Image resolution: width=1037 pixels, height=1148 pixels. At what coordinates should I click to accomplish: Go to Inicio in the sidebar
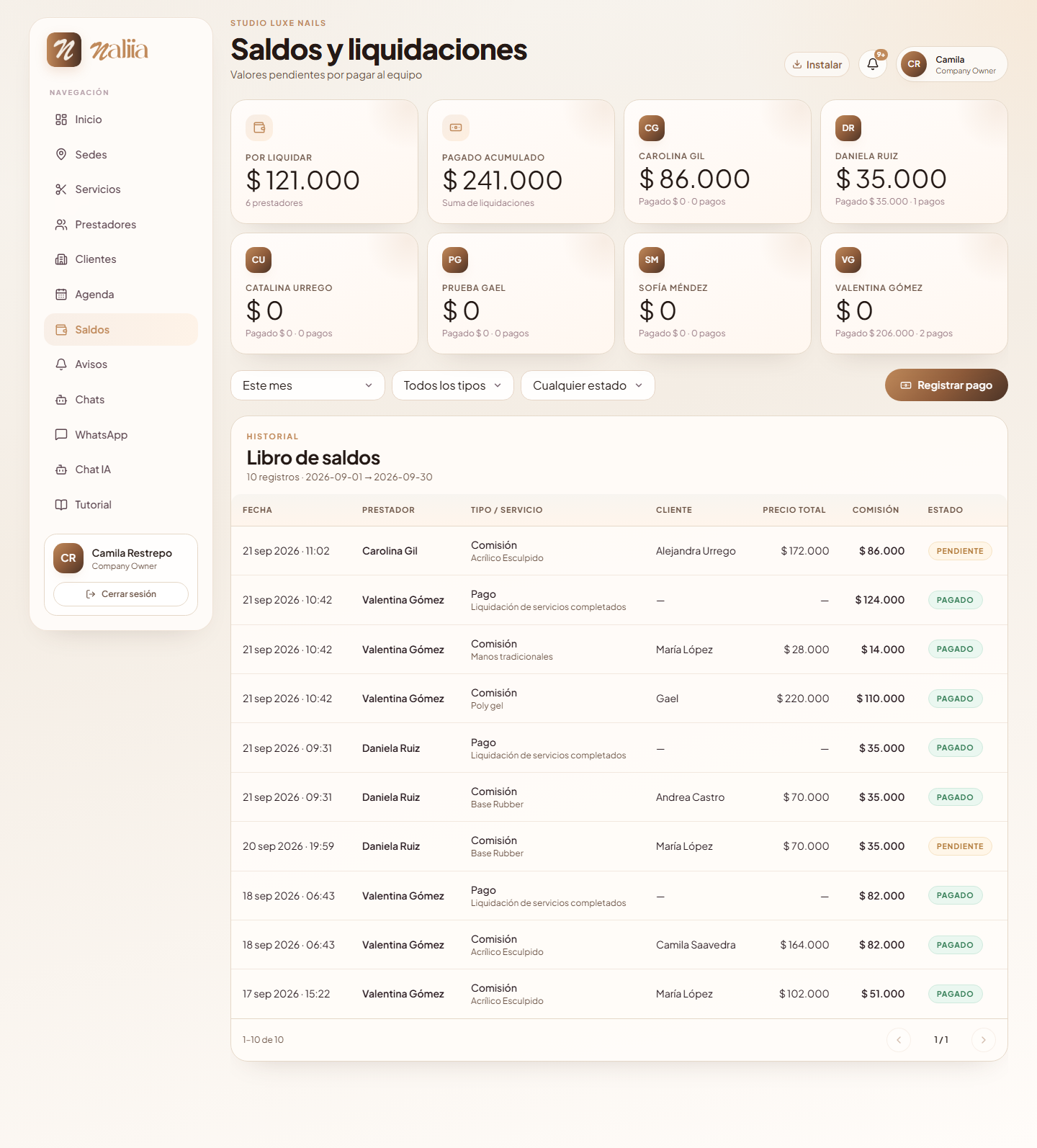point(121,120)
